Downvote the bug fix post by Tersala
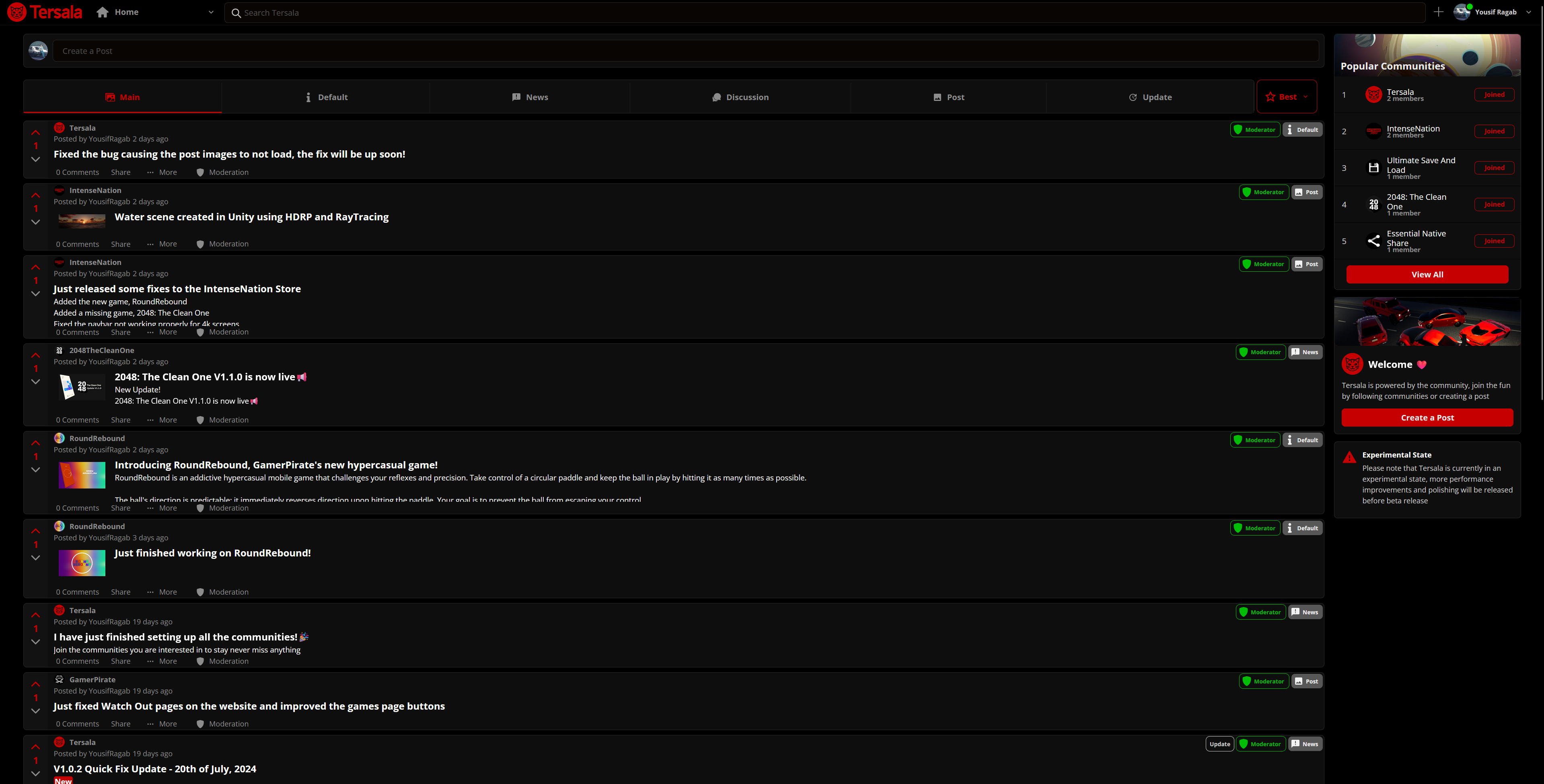This screenshot has height=784, width=1544. [x=35, y=160]
